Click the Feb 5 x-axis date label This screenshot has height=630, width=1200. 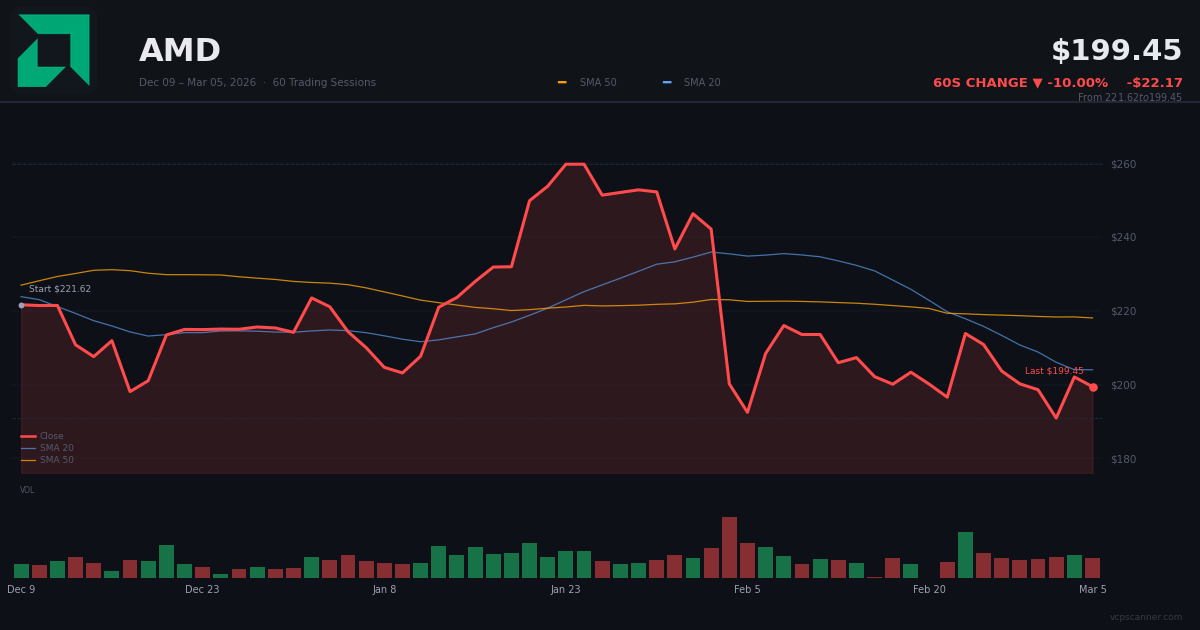point(747,590)
